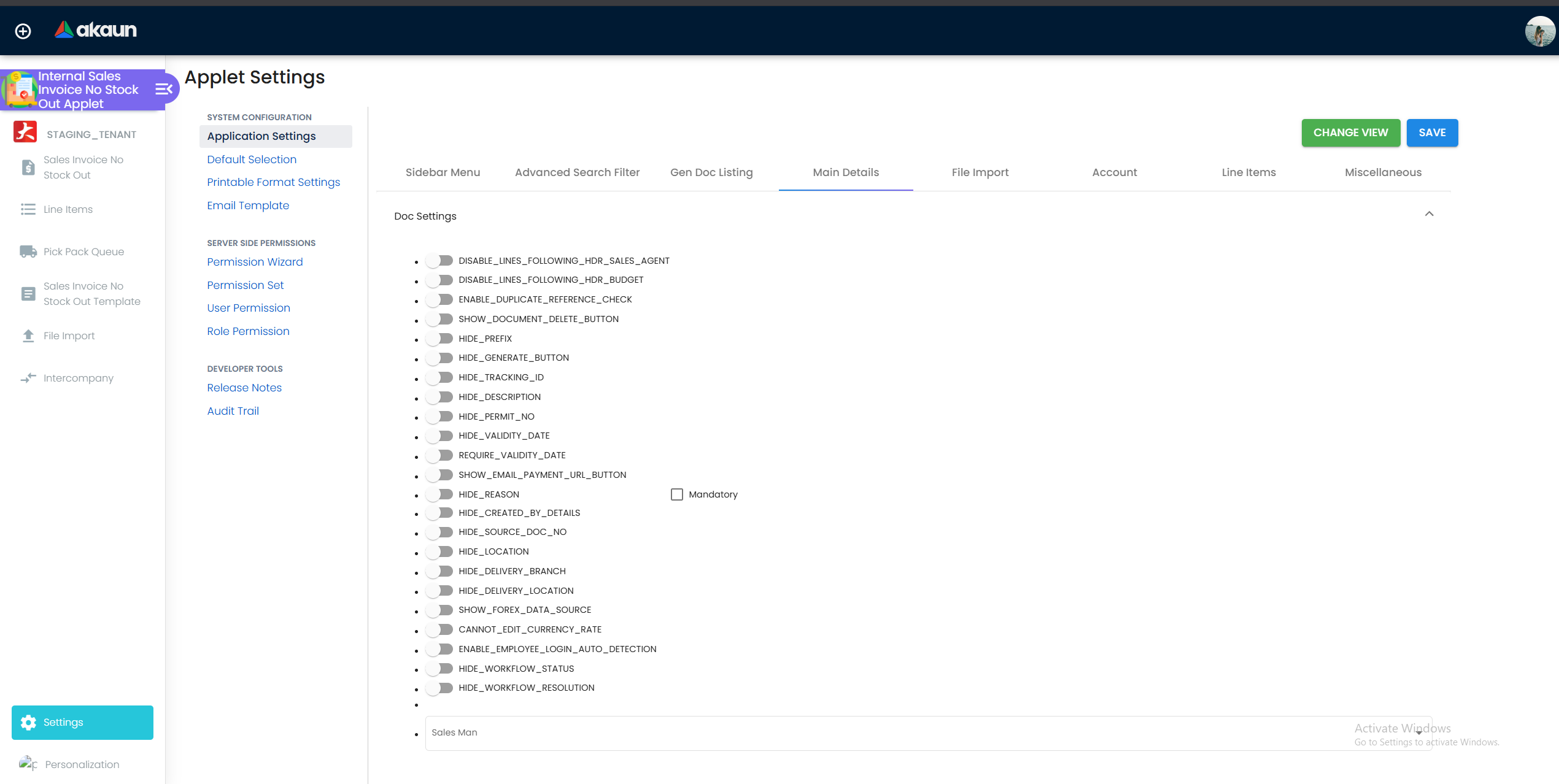Collapse sidebar with the menu toggle icon
The height and width of the screenshot is (784, 1559).
[x=163, y=90]
